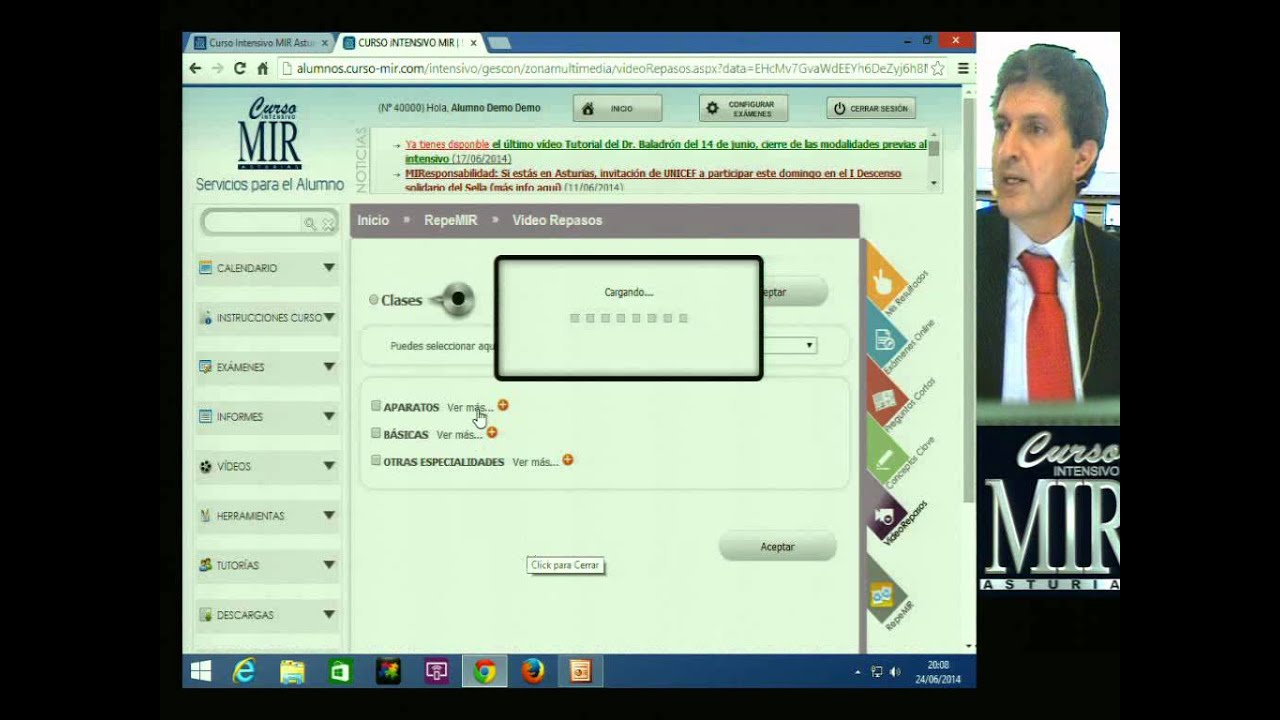Open File Explorer from the taskbar

[292, 672]
